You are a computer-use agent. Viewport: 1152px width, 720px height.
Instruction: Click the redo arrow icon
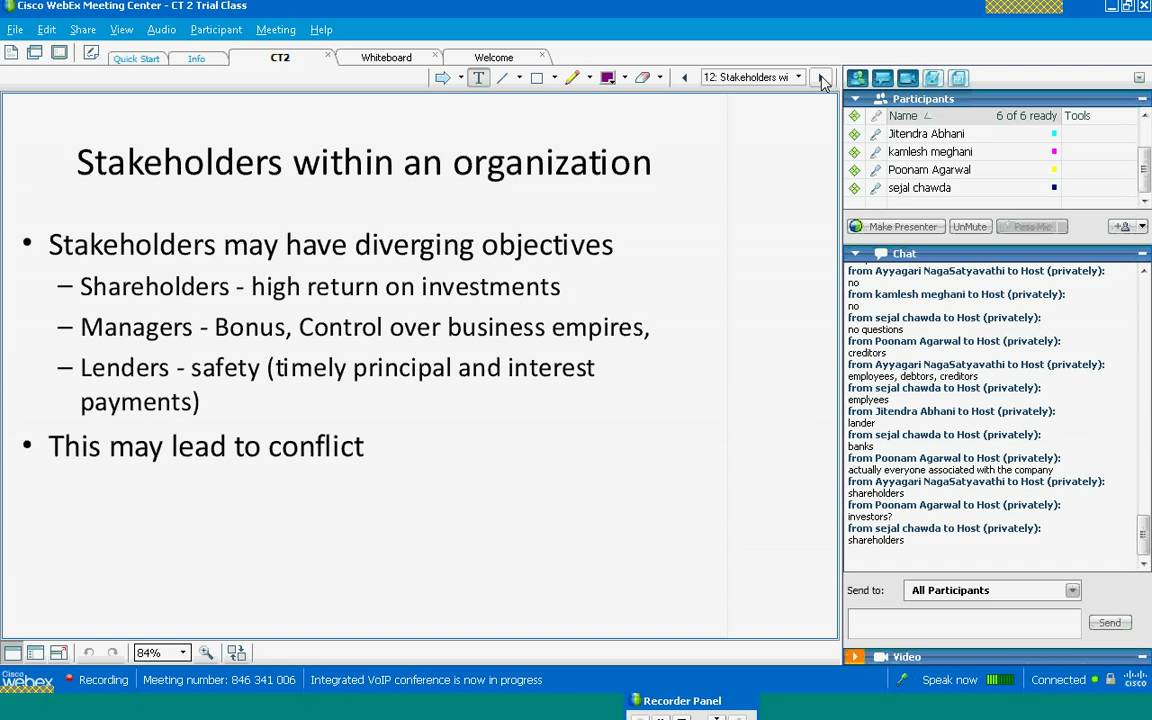coord(112,652)
